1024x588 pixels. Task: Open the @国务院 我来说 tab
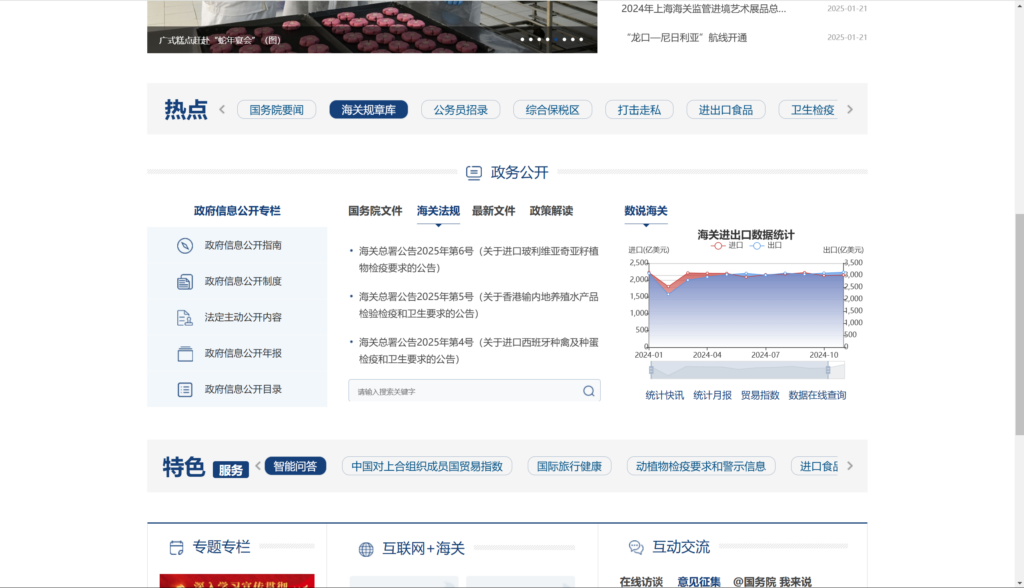772,581
